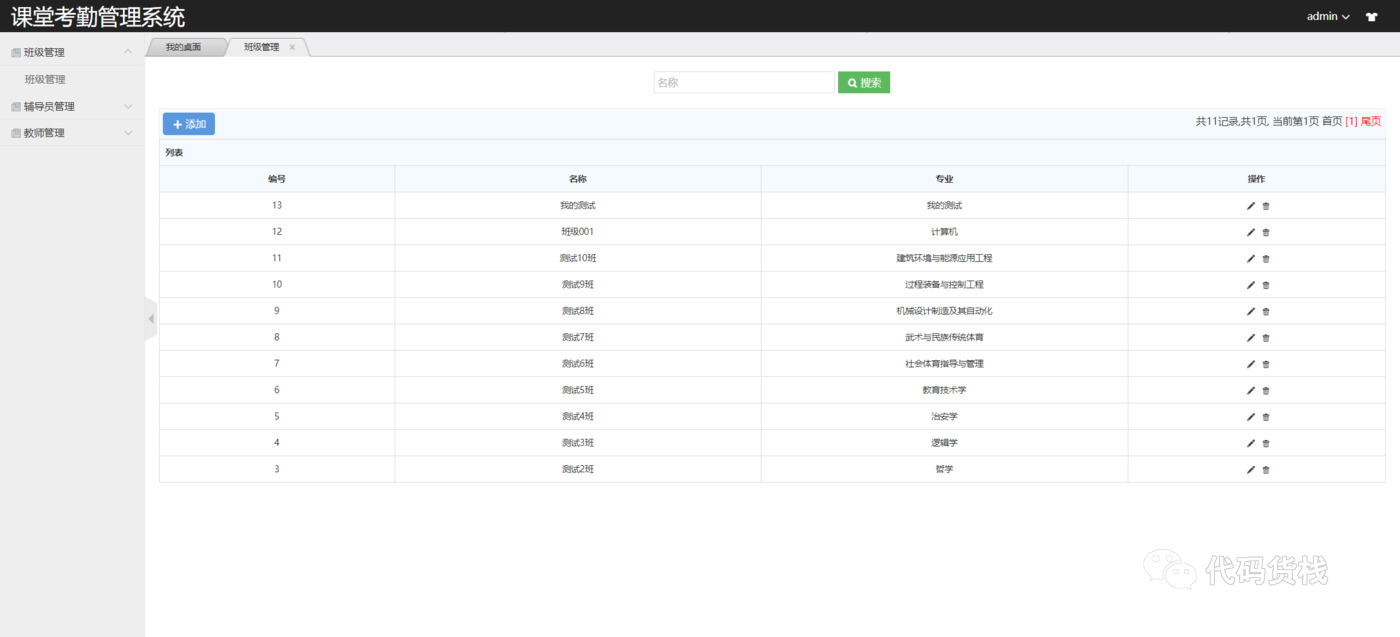
Task: Click the 编号 column header
Action: coord(277,179)
